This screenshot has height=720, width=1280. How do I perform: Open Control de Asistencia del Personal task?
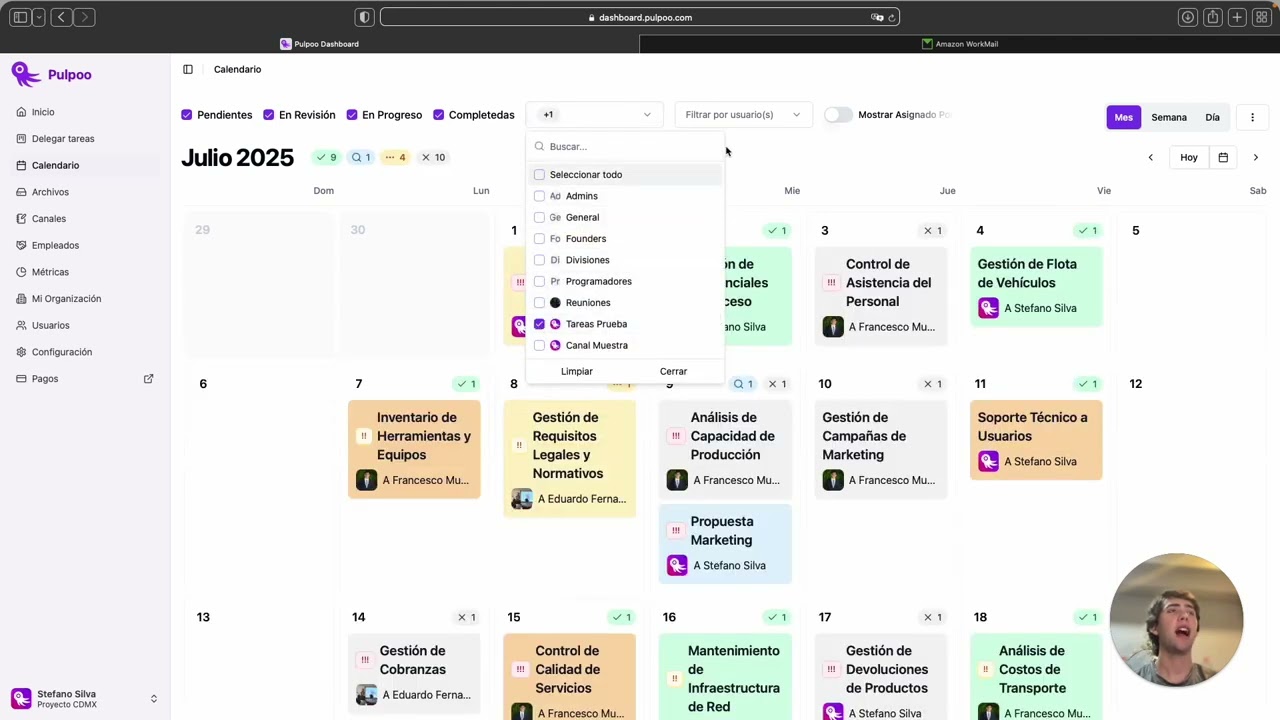(880, 296)
